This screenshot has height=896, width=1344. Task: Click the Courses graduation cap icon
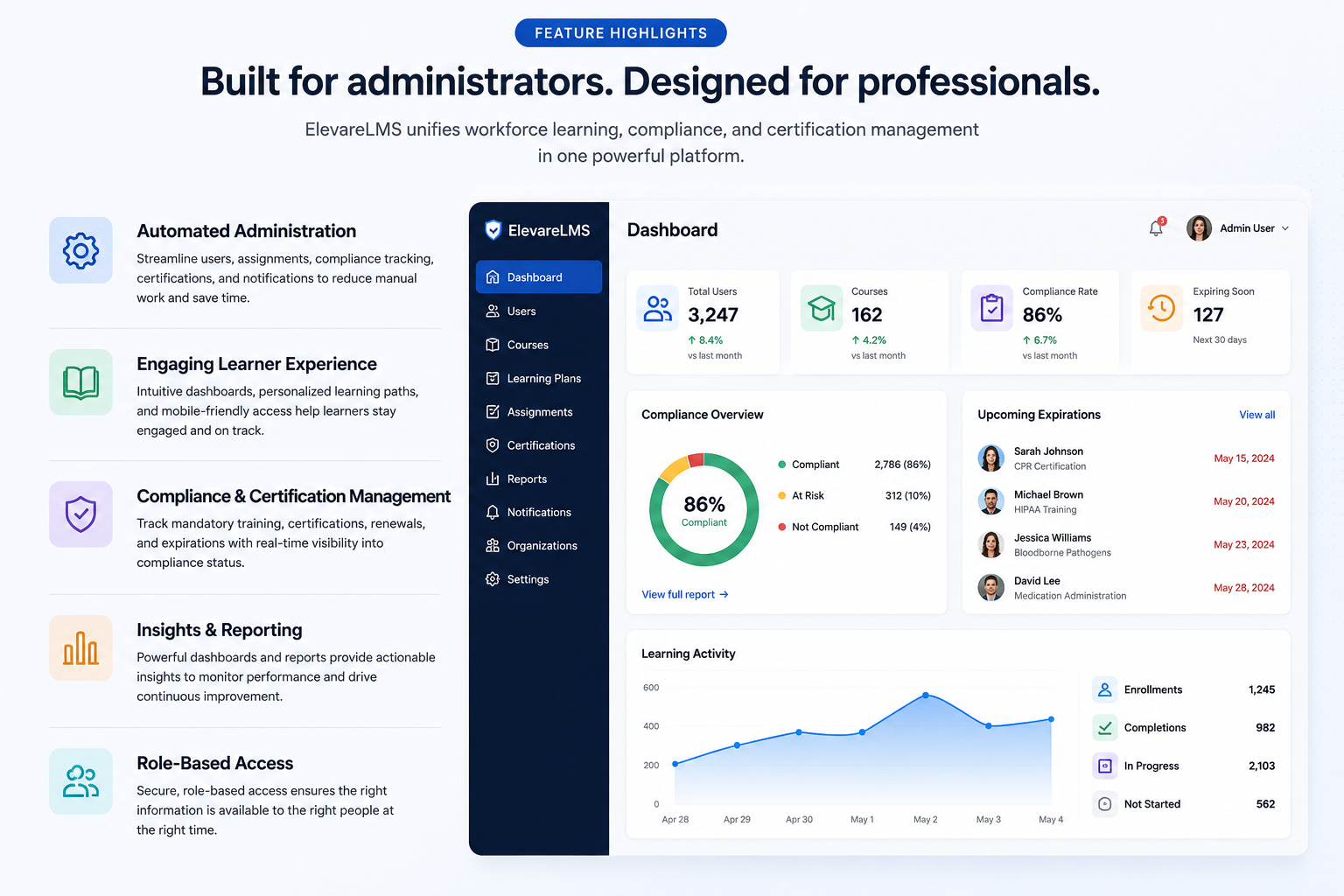(822, 308)
